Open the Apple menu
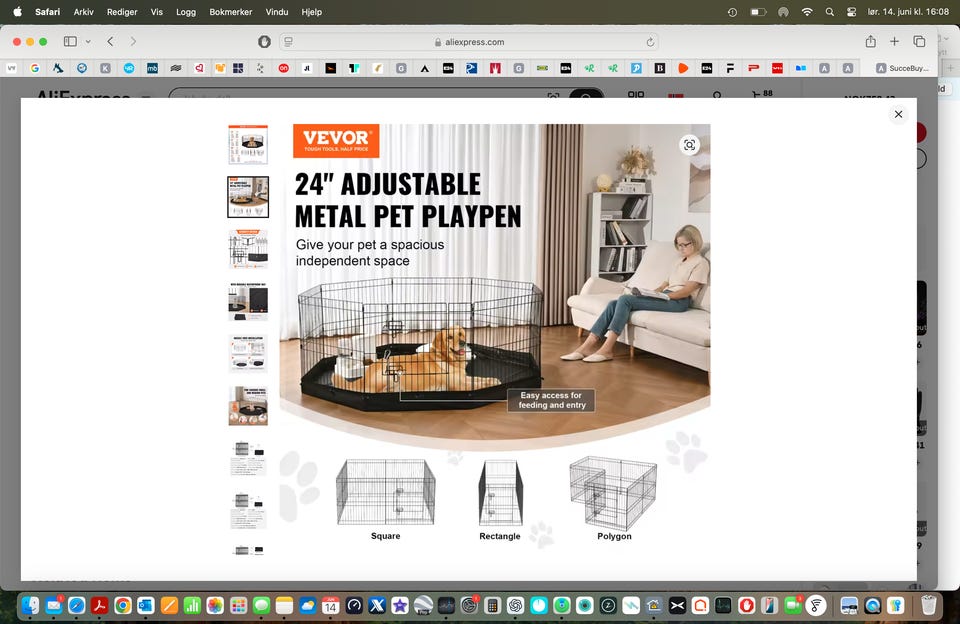Viewport: 960px width, 624px height. pos(17,12)
